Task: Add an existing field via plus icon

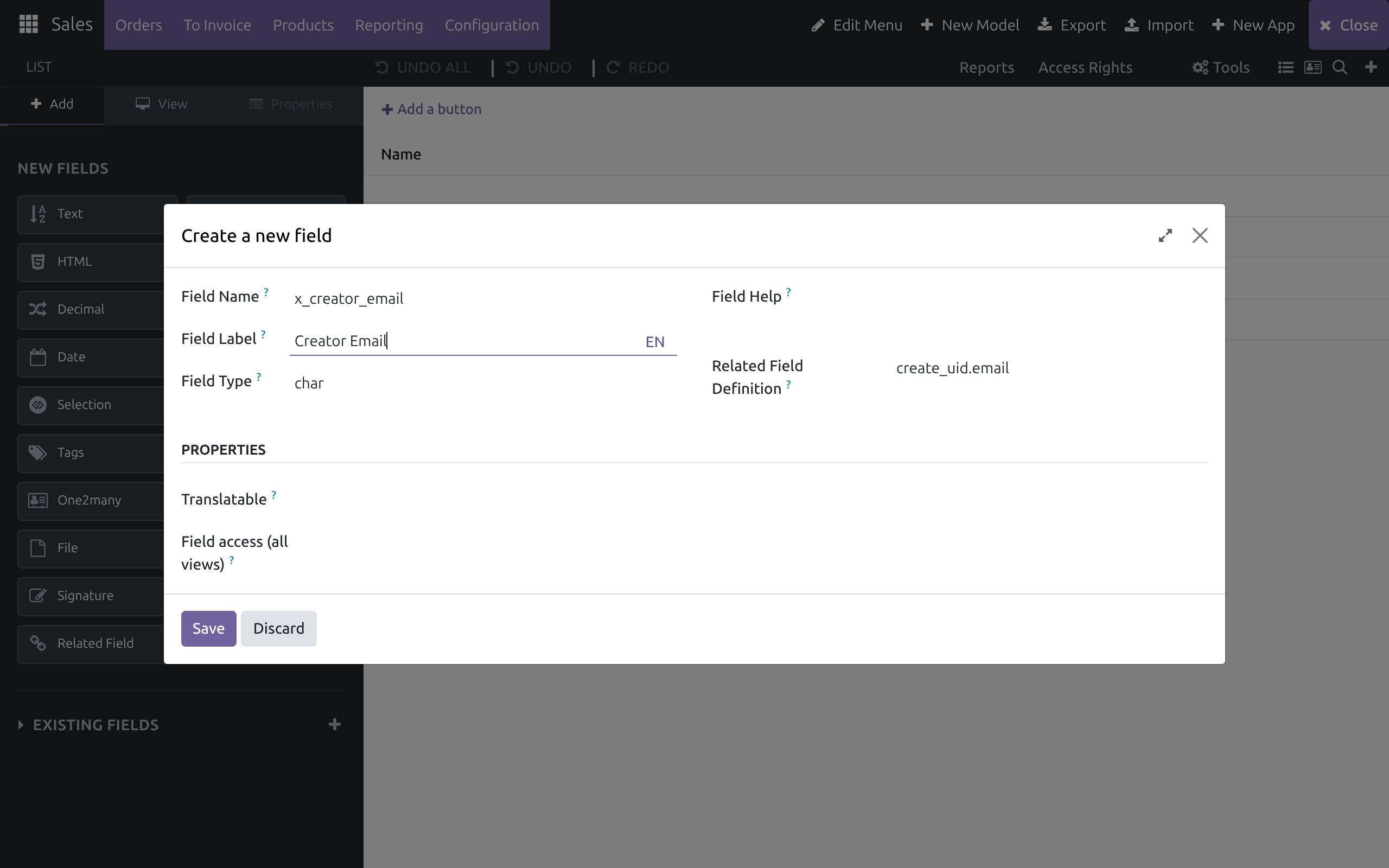Action: click(x=335, y=724)
